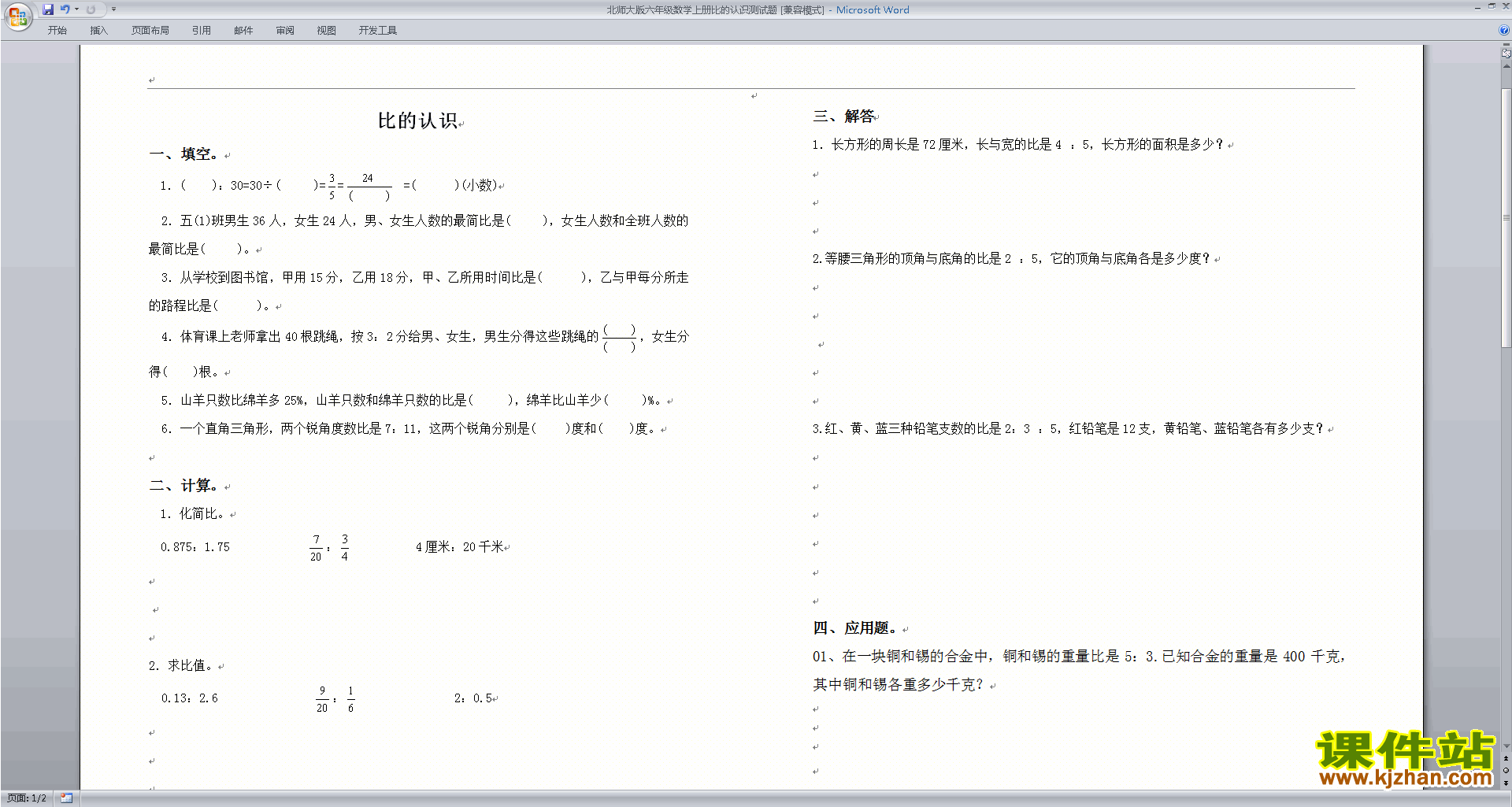Click the ratio 0.875: 1.75
Image resolution: width=1512 pixels, height=807 pixels.
195,547
